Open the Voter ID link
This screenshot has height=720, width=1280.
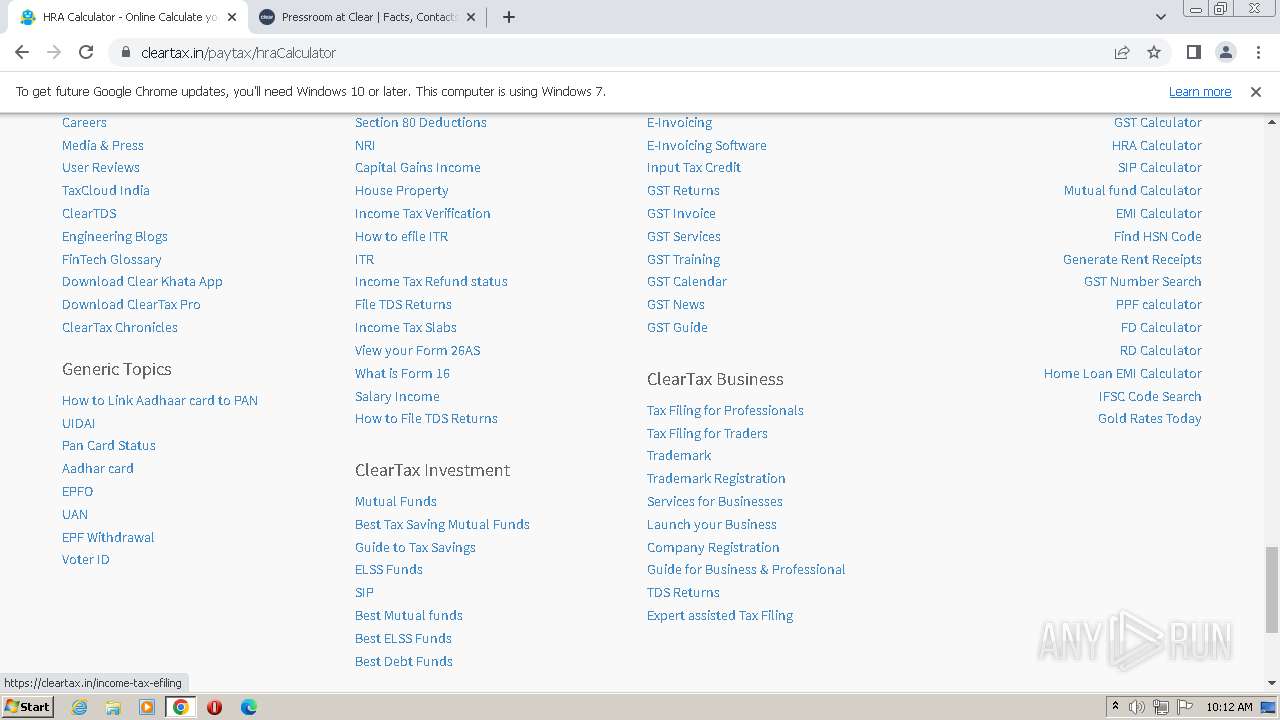tap(86, 559)
